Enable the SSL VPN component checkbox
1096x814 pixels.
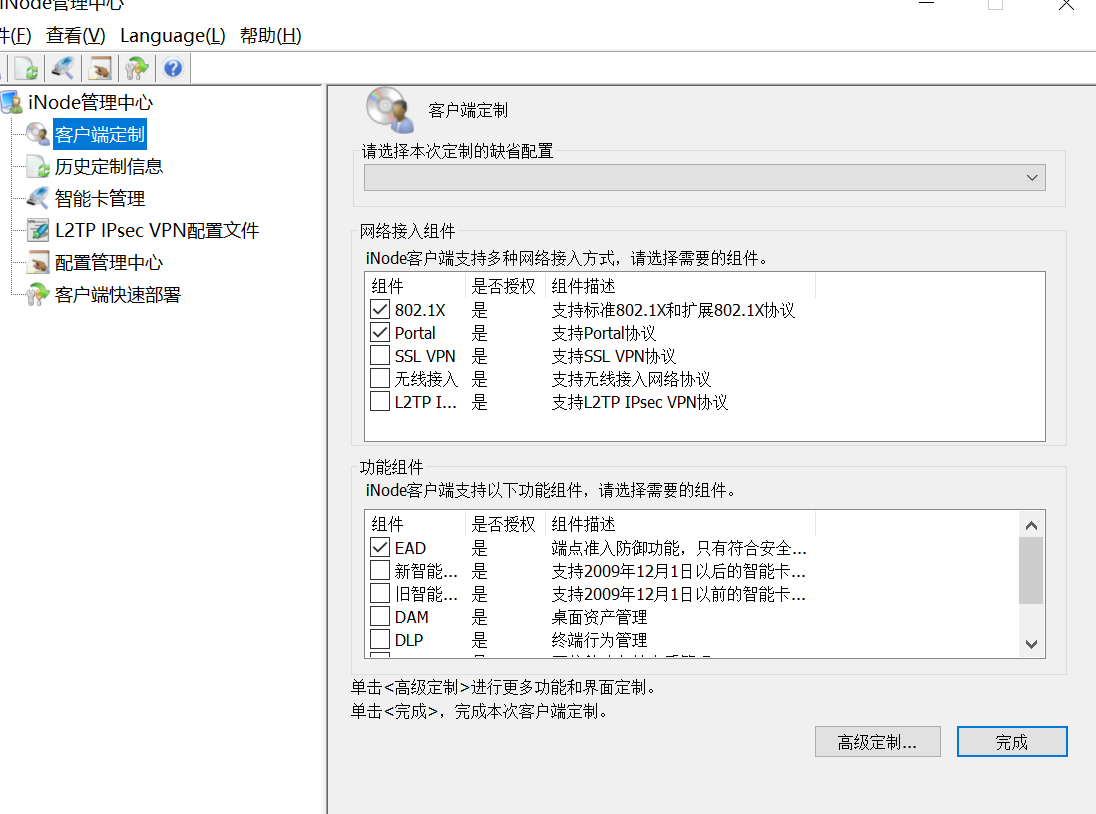tap(380, 356)
